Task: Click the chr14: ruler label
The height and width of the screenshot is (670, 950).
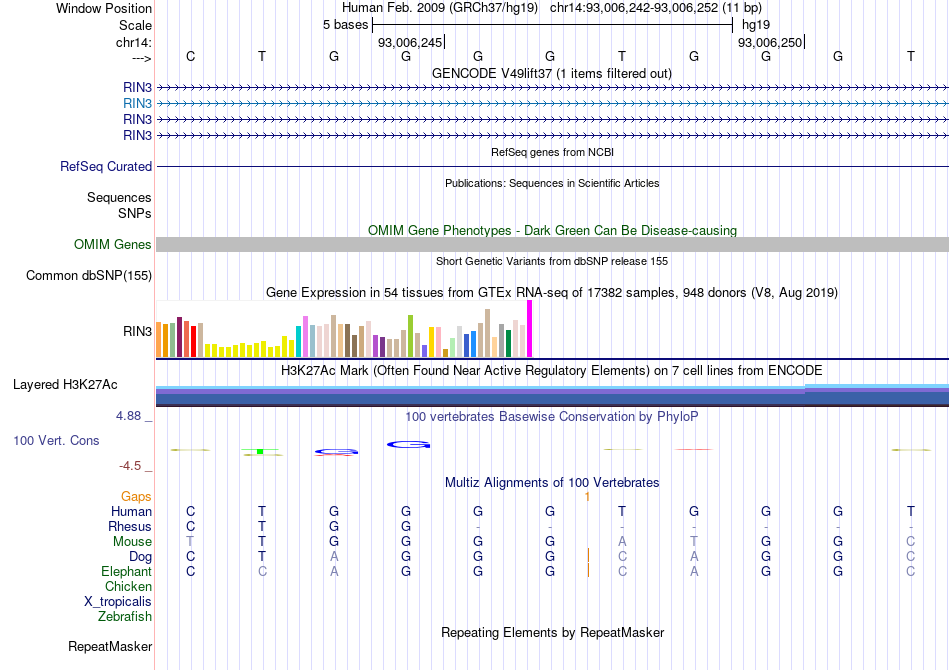Action: tap(133, 42)
